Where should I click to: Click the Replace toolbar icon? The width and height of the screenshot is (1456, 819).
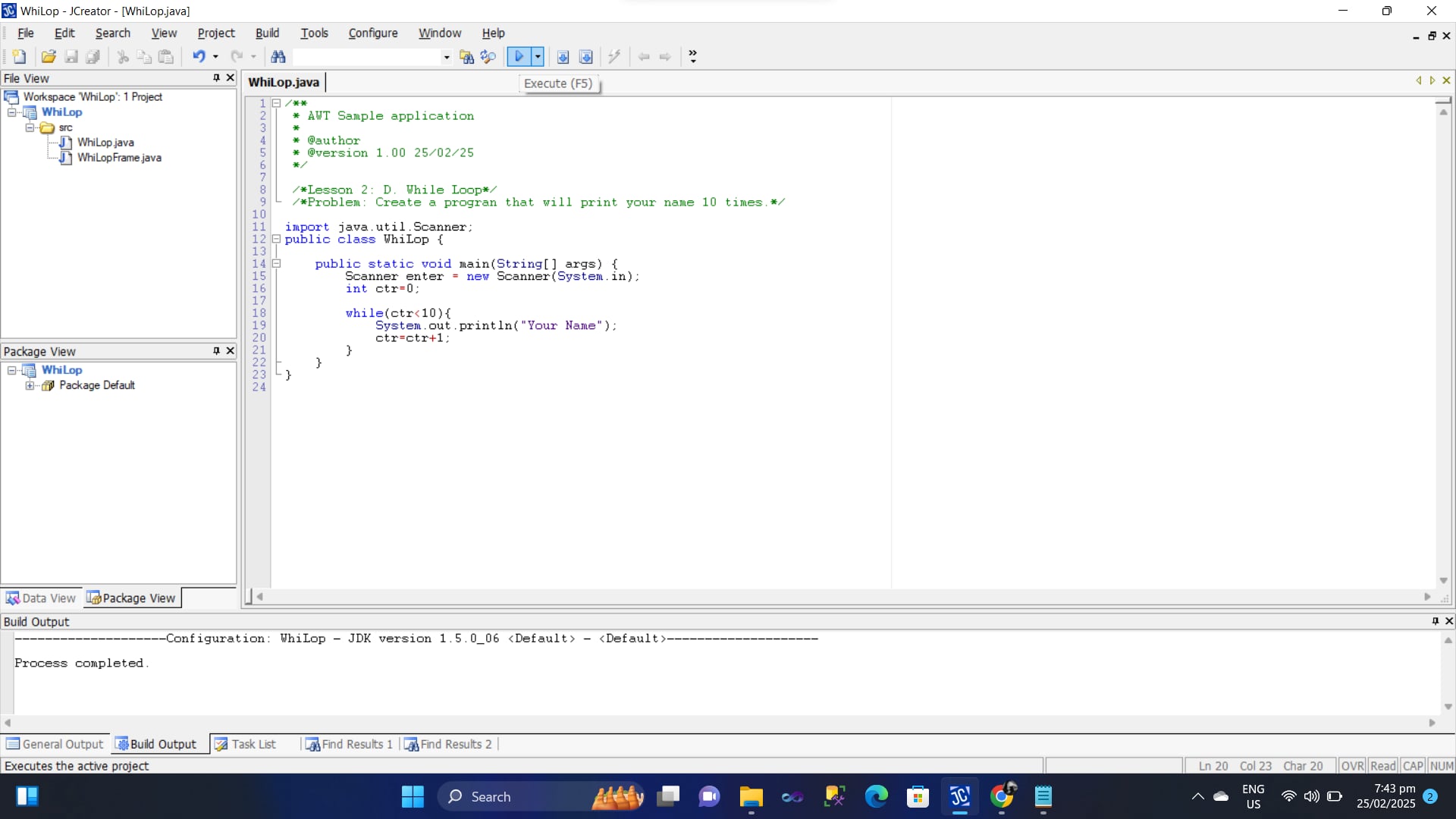click(x=488, y=57)
